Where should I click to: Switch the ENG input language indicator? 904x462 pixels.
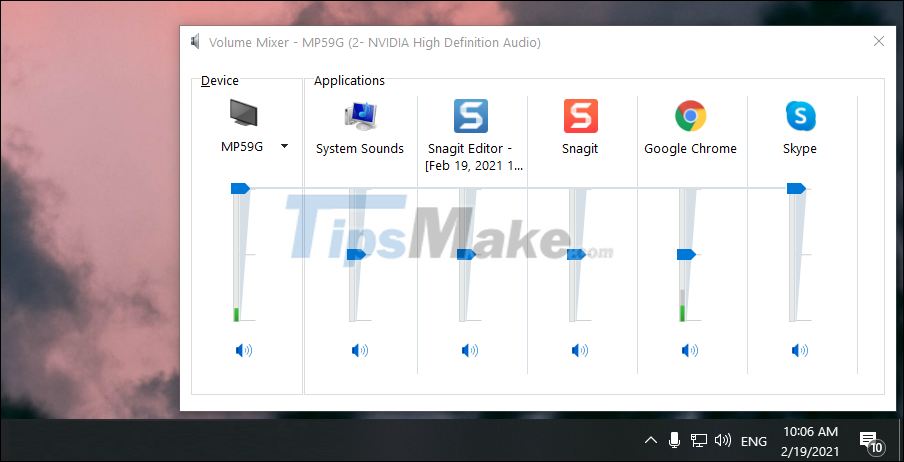pyautogui.click(x=754, y=442)
